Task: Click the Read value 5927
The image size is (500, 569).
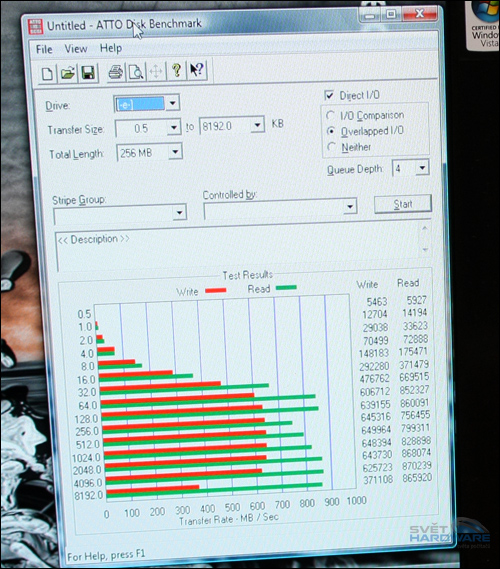Action: (416, 300)
